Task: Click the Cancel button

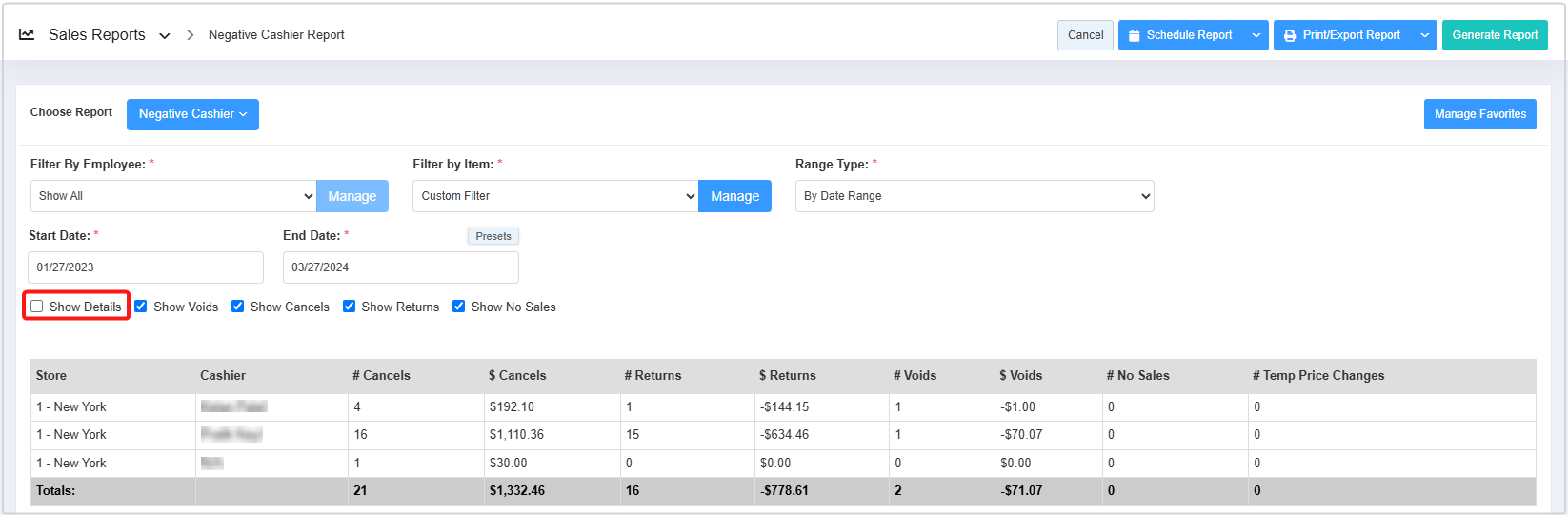Action: click(x=1085, y=35)
